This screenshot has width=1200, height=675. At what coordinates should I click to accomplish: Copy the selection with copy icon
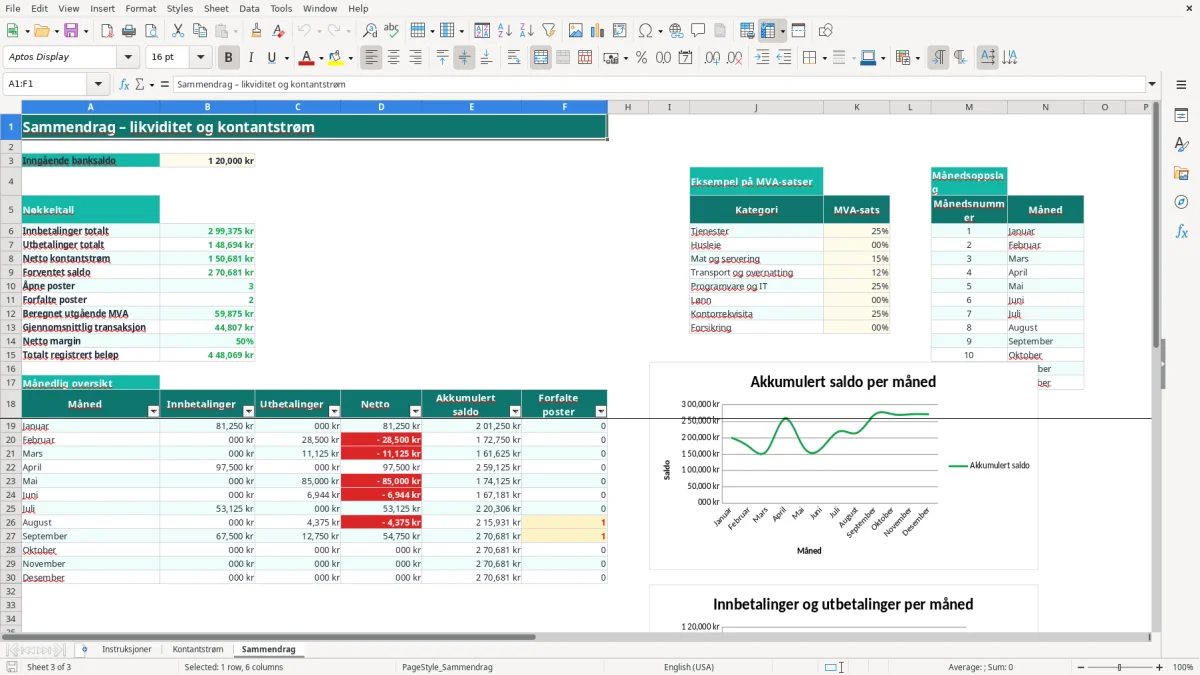[198, 31]
